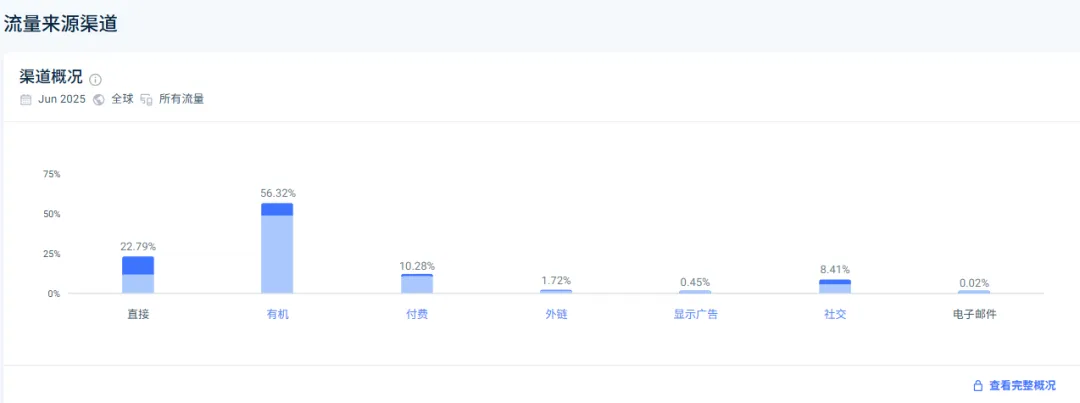This screenshot has width=1080, height=403.
Task: Click the 10.28% value label
Action: click(417, 266)
